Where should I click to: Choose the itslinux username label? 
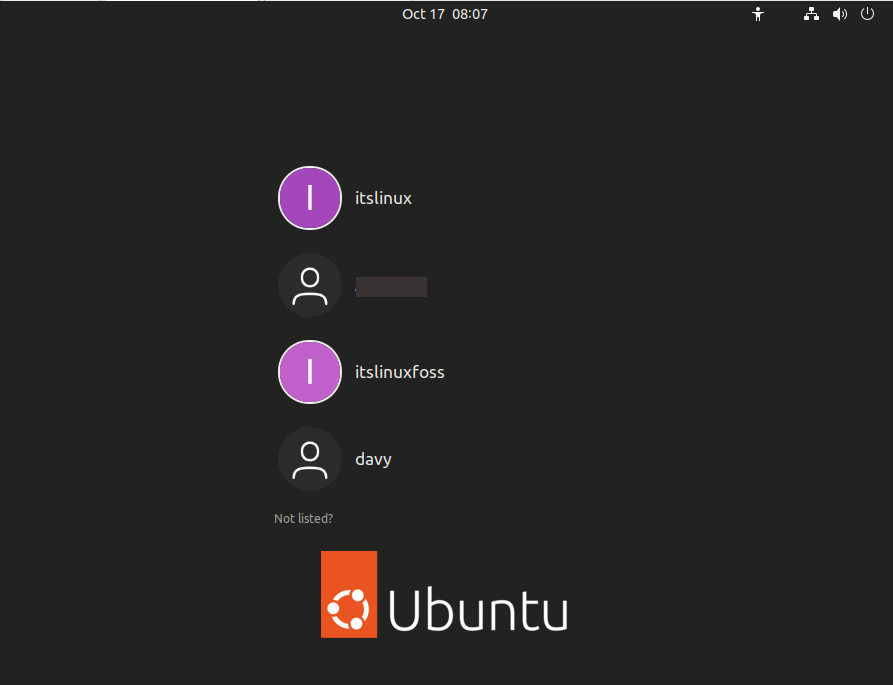pyautogui.click(x=383, y=198)
